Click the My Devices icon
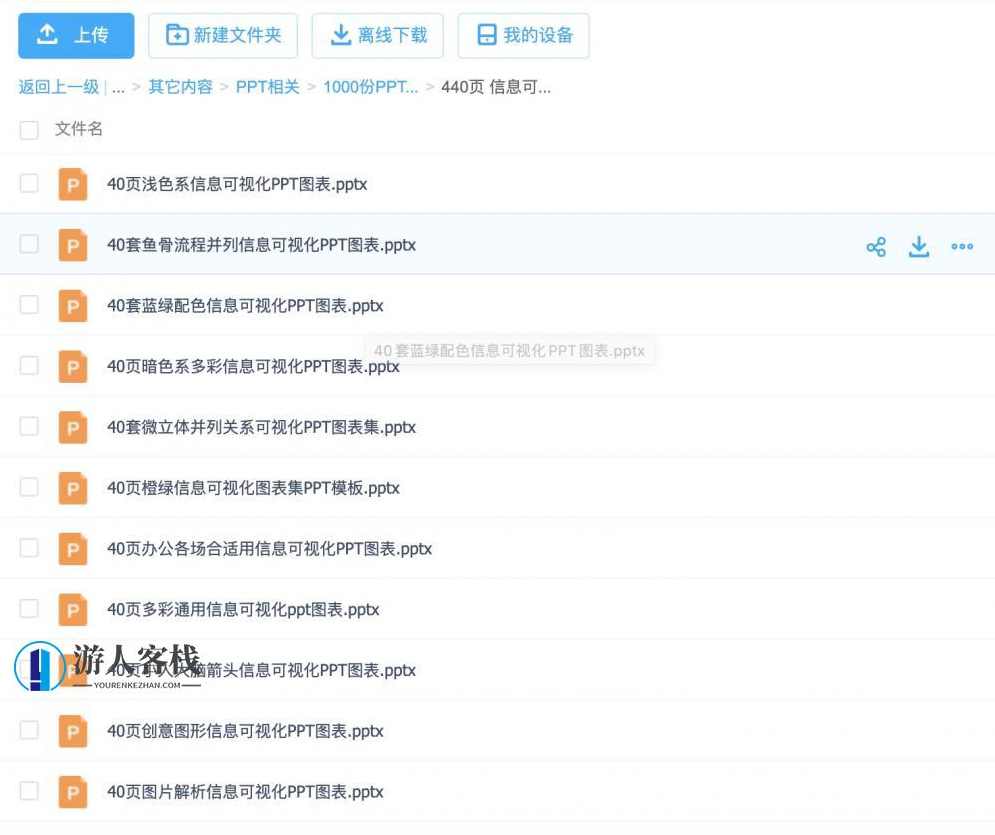 pos(486,34)
